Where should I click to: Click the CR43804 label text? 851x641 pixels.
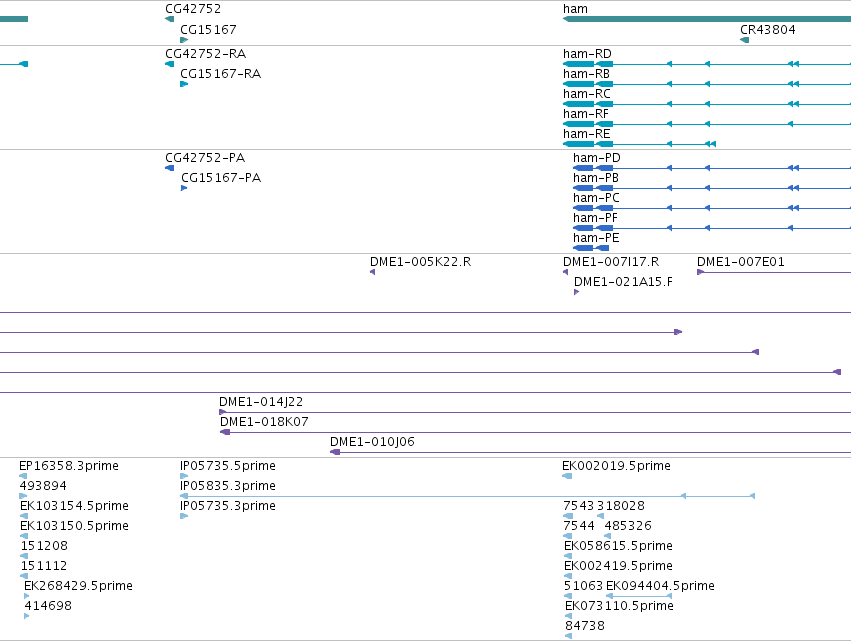pyautogui.click(x=768, y=29)
